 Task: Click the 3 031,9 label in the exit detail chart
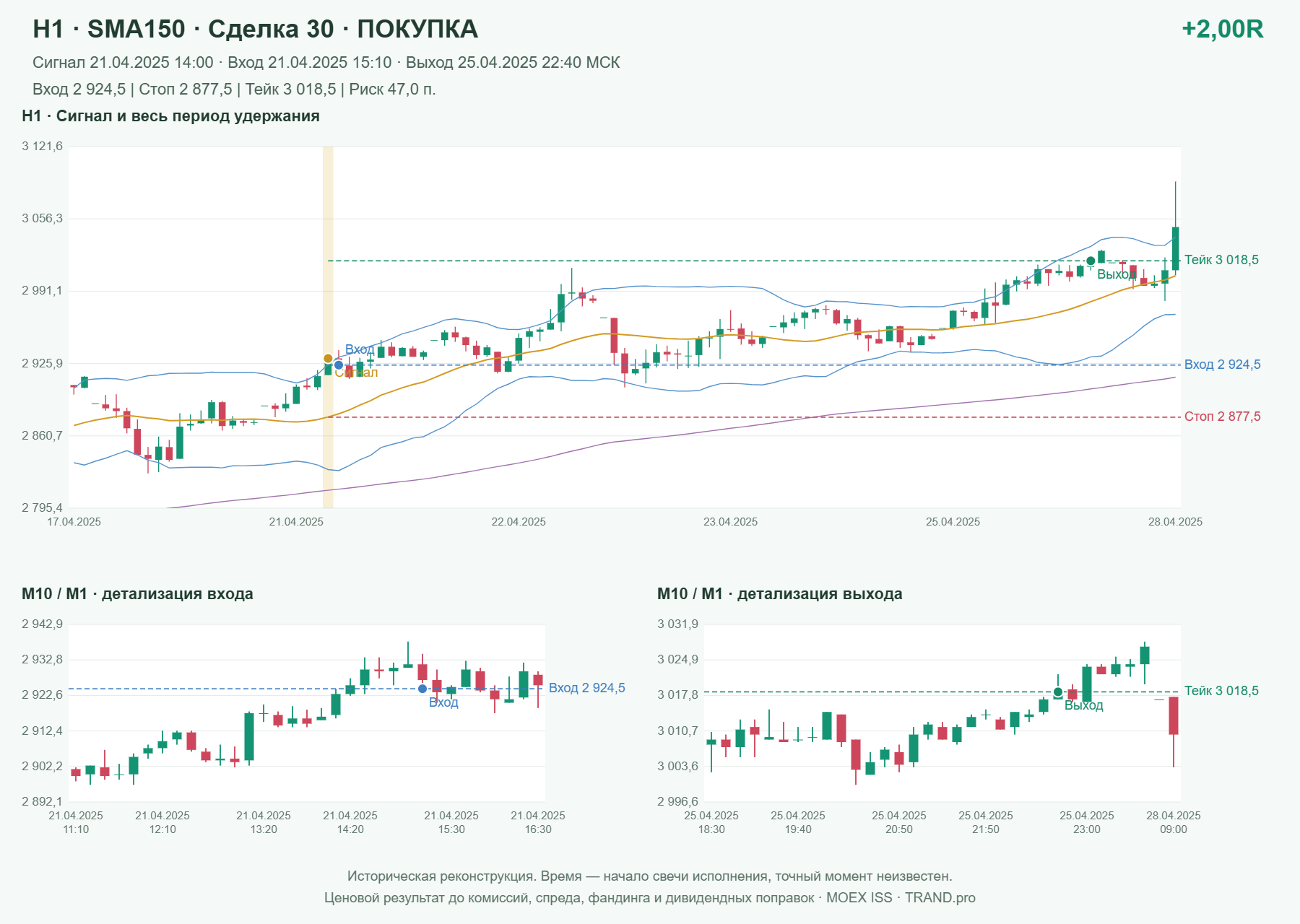coord(678,624)
